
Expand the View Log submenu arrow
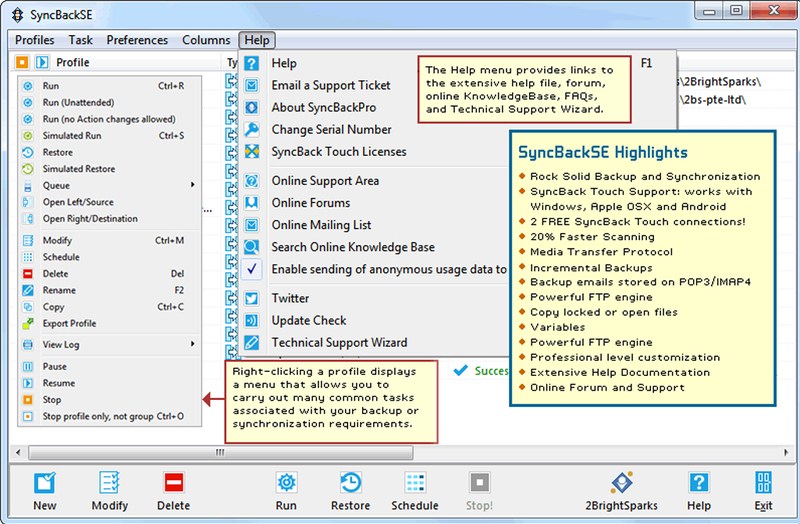193,344
